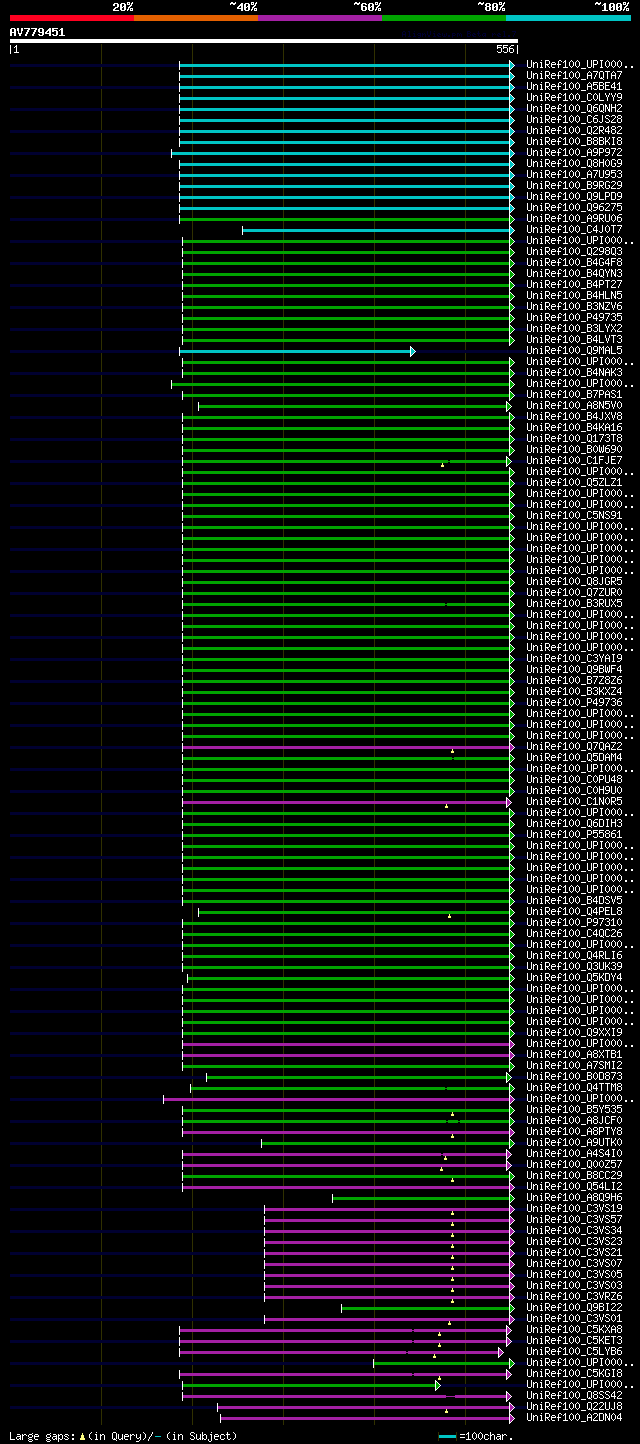This screenshot has height=1444, width=640.
Task: Pick the UniRef100_C5LYB6 row label
Action: [574, 1352]
